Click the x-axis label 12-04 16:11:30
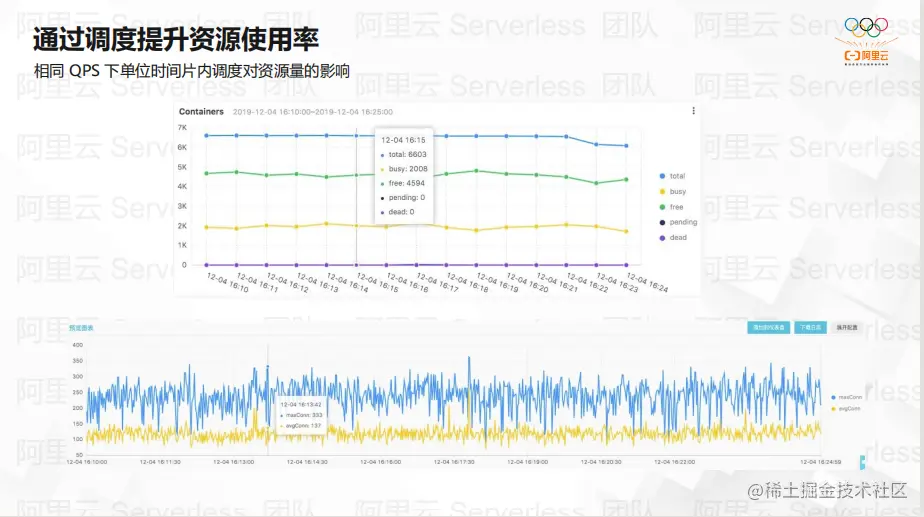Image resolution: width=924 pixels, height=517 pixels. tap(160, 462)
